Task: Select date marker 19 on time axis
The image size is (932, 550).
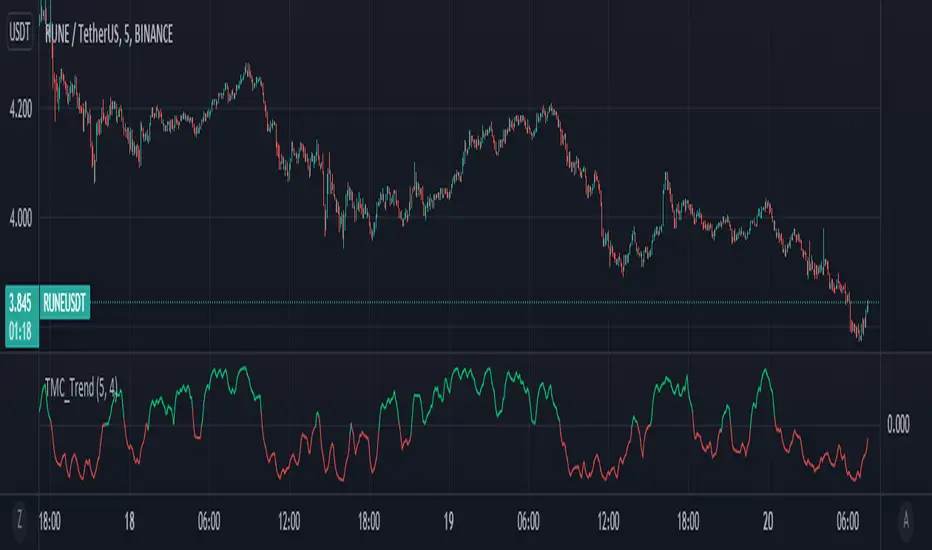Action: click(449, 520)
